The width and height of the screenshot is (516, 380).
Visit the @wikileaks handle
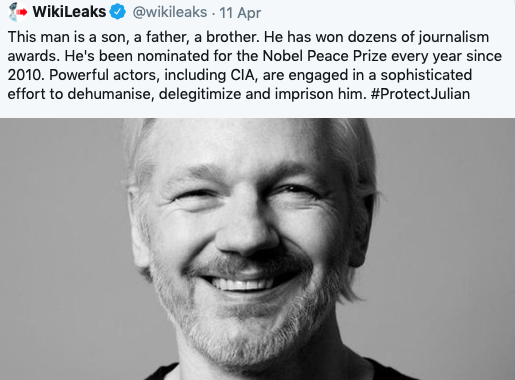coord(170,12)
